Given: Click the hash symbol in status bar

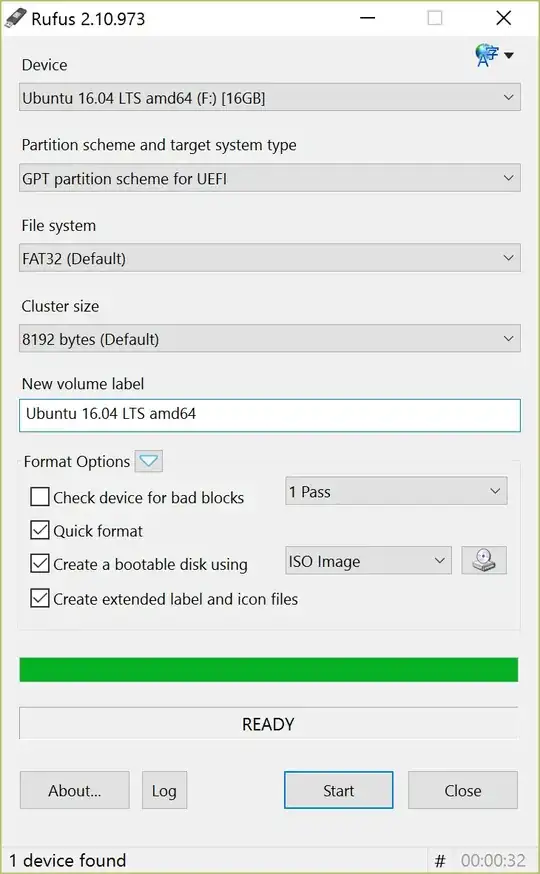Looking at the screenshot, I should pyautogui.click(x=440, y=861).
